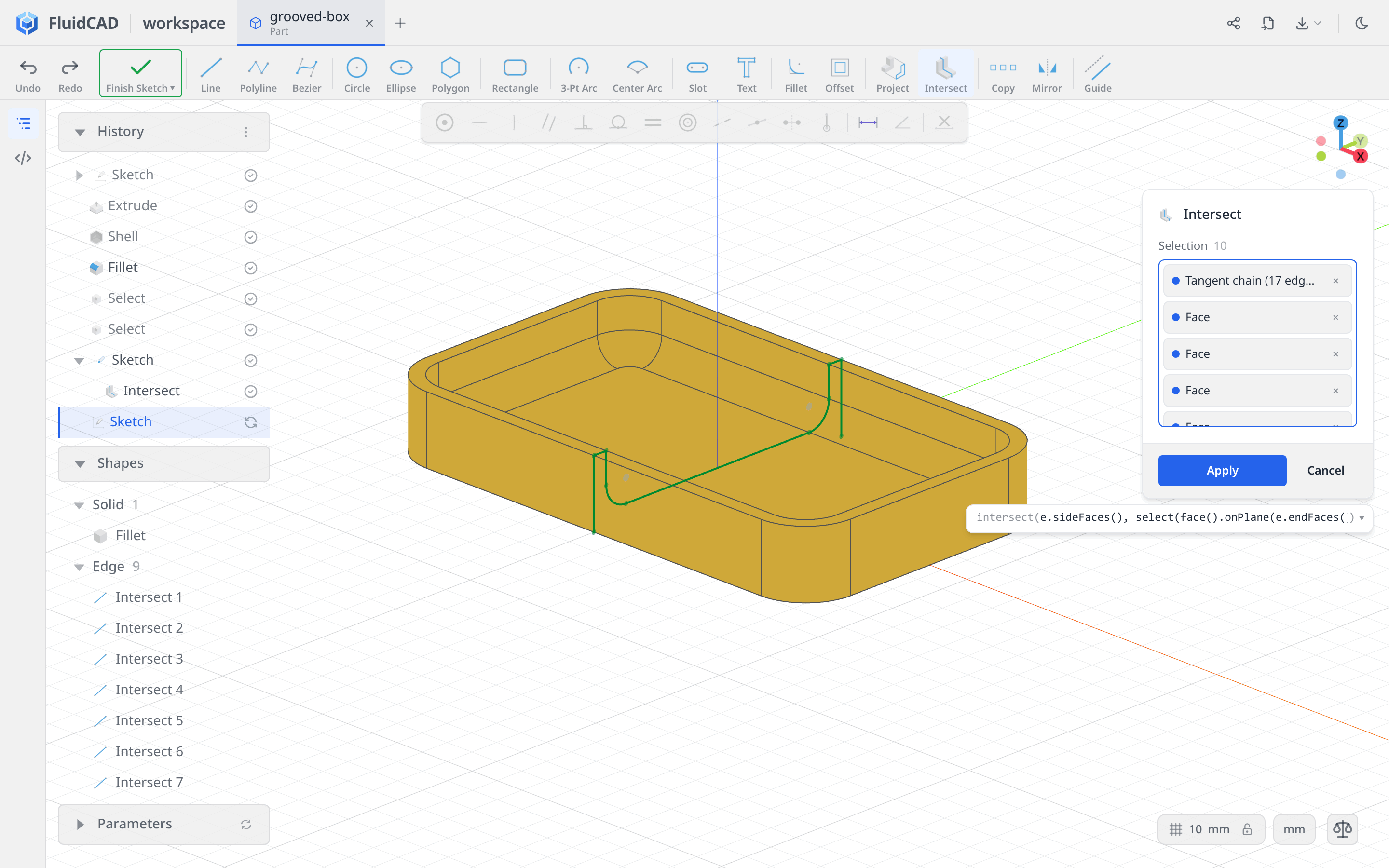
Task: Refresh the Parameters panel
Action: pyautogui.click(x=245, y=825)
